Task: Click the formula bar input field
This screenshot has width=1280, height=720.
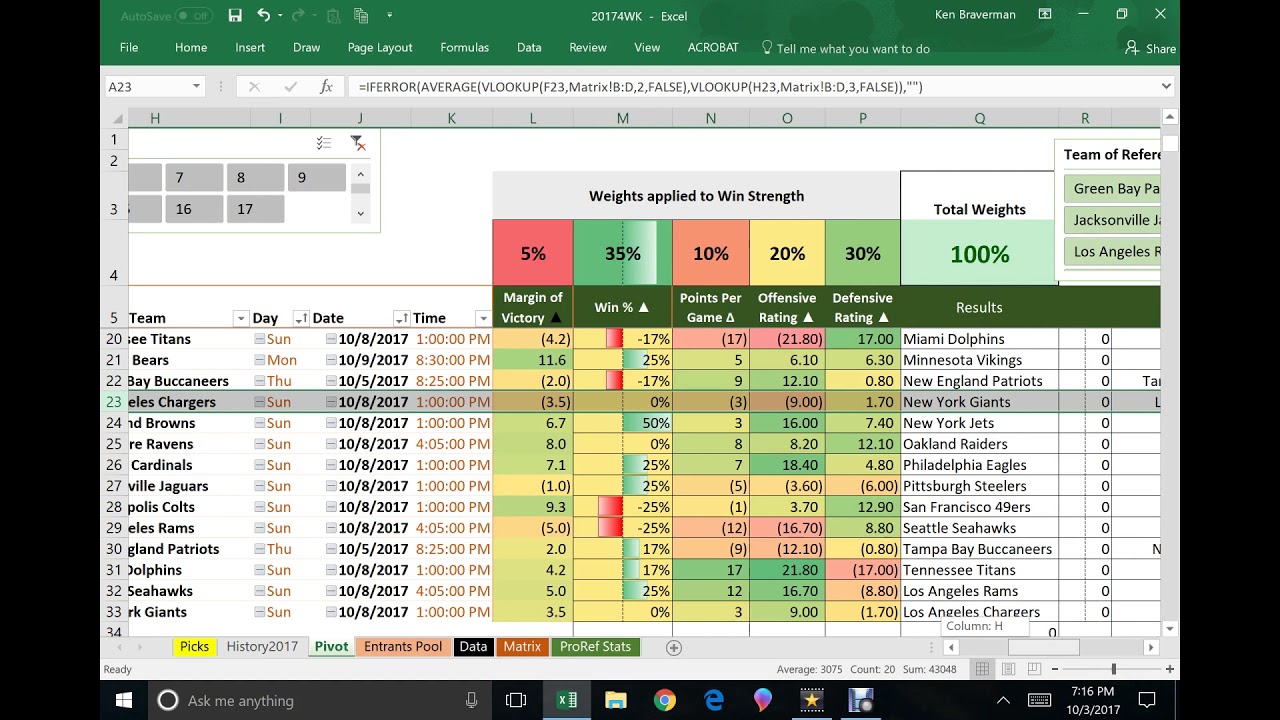Action: coord(752,87)
